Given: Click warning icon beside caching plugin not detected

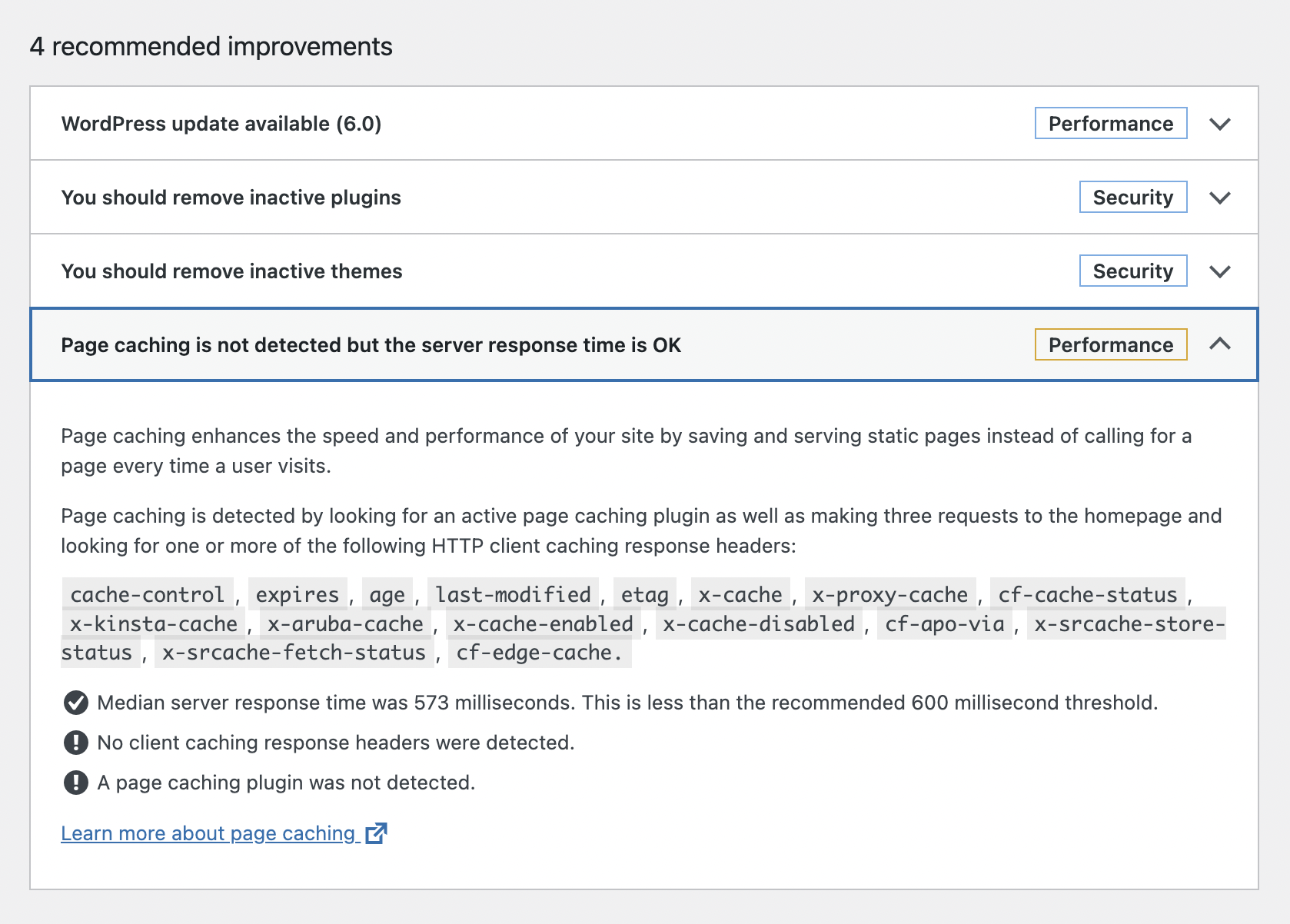Looking at the screenshot, I should [x=75, y=783].
